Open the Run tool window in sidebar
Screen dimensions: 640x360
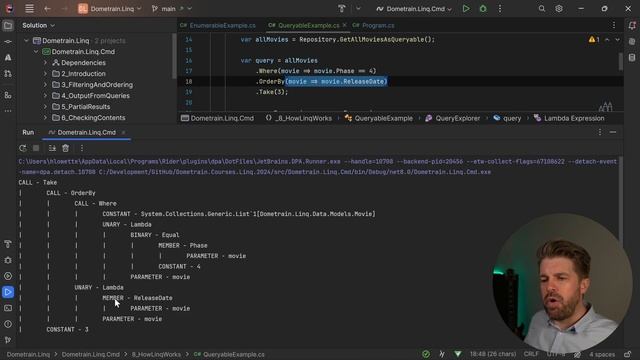[x=8, y=292]
